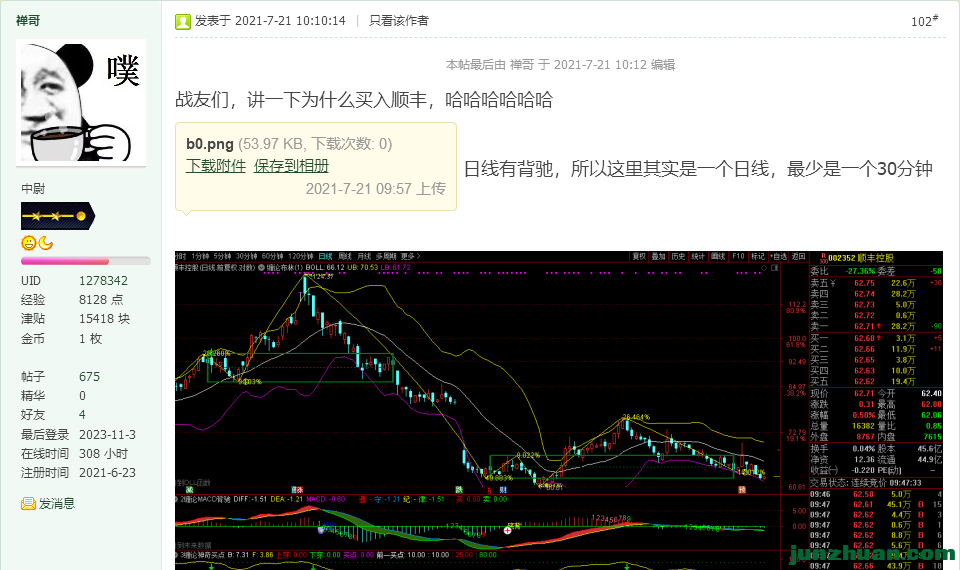
Task: Click the UID value 1278342
Action: (103, 280)
